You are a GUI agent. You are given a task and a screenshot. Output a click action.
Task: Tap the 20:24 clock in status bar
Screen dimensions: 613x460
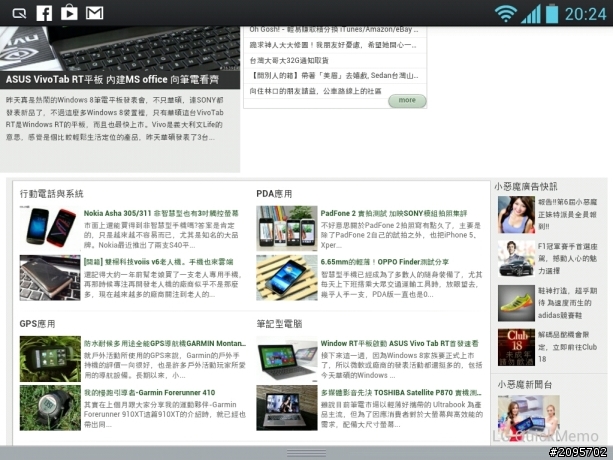(585, 14)
